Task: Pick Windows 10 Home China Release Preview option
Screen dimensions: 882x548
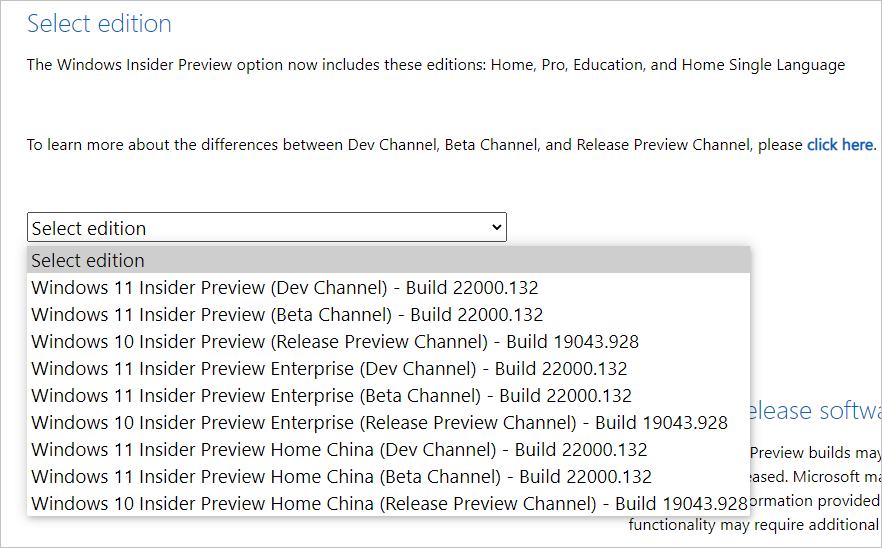Action: (389, 504)
